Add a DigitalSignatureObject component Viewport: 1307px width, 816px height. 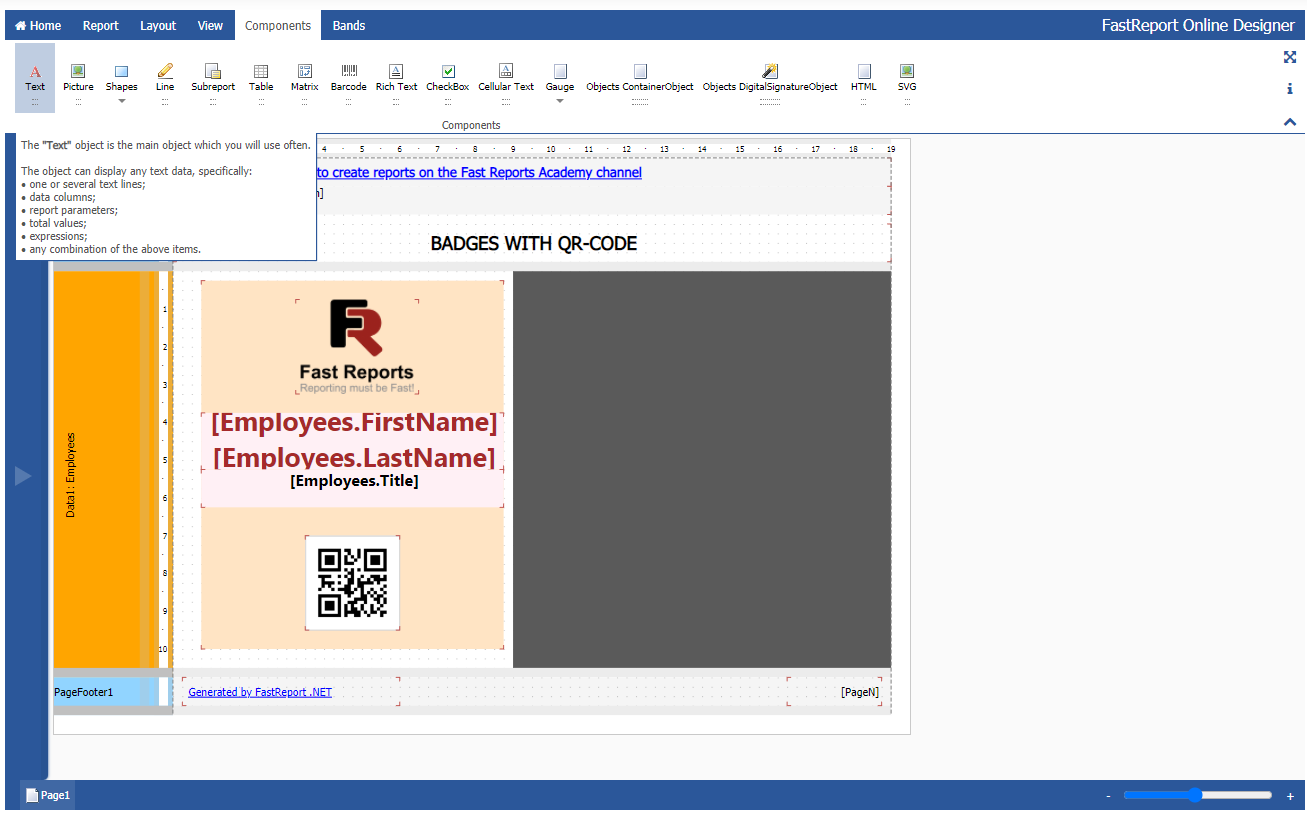(770, 78)
